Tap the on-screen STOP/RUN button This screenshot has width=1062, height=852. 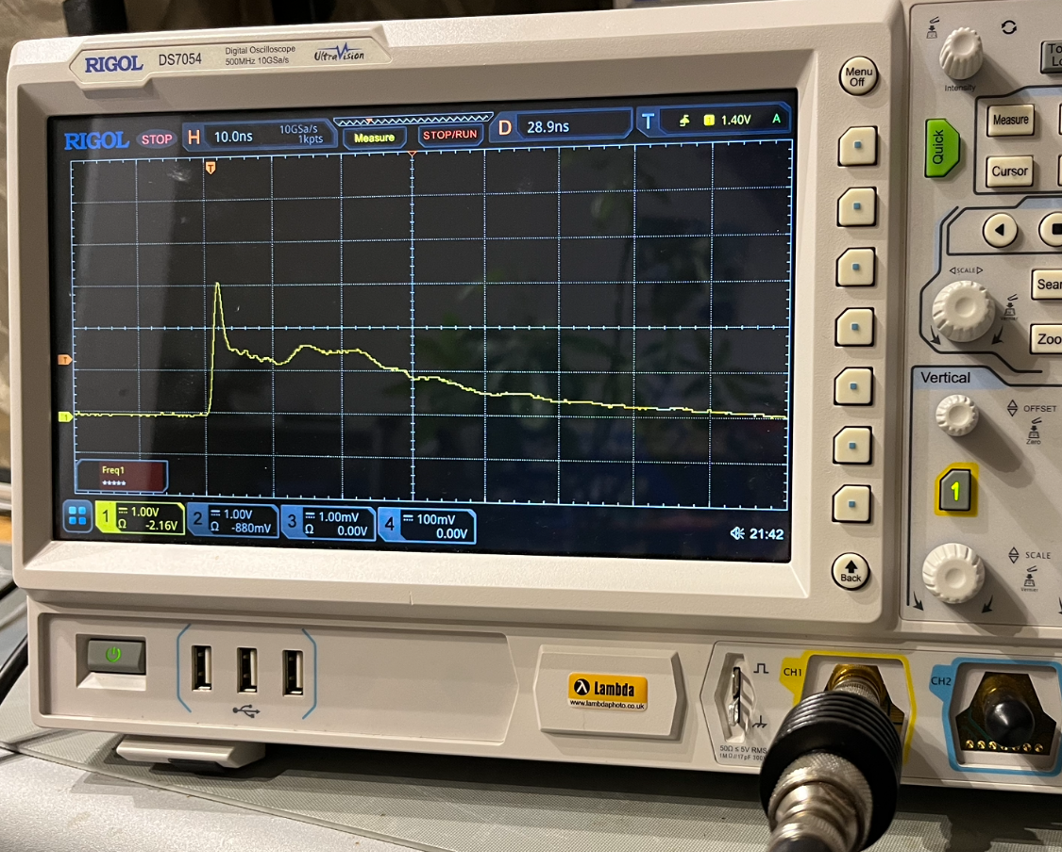coord(450,135)
